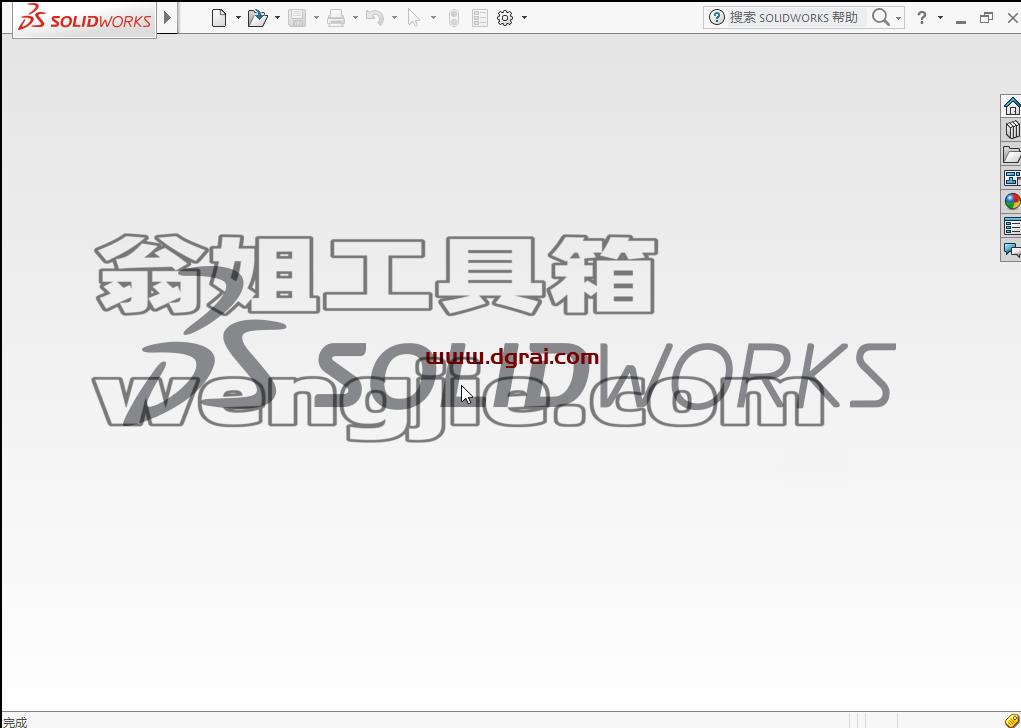The height and width of the screenshot is (728, 1021).
Task: Expand the Options gear dropdown arrow
Action: pos(524,18)
